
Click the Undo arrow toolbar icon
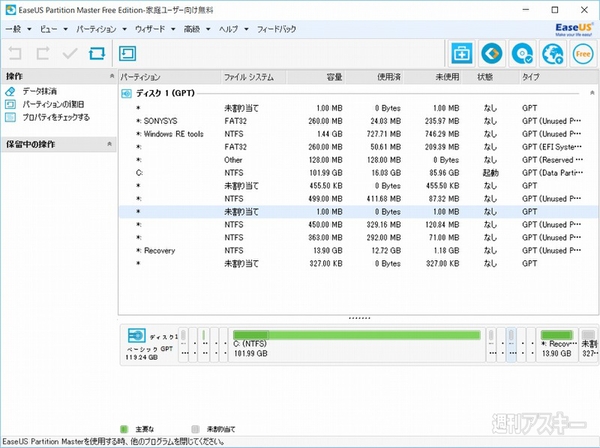(x=15, y=54)
